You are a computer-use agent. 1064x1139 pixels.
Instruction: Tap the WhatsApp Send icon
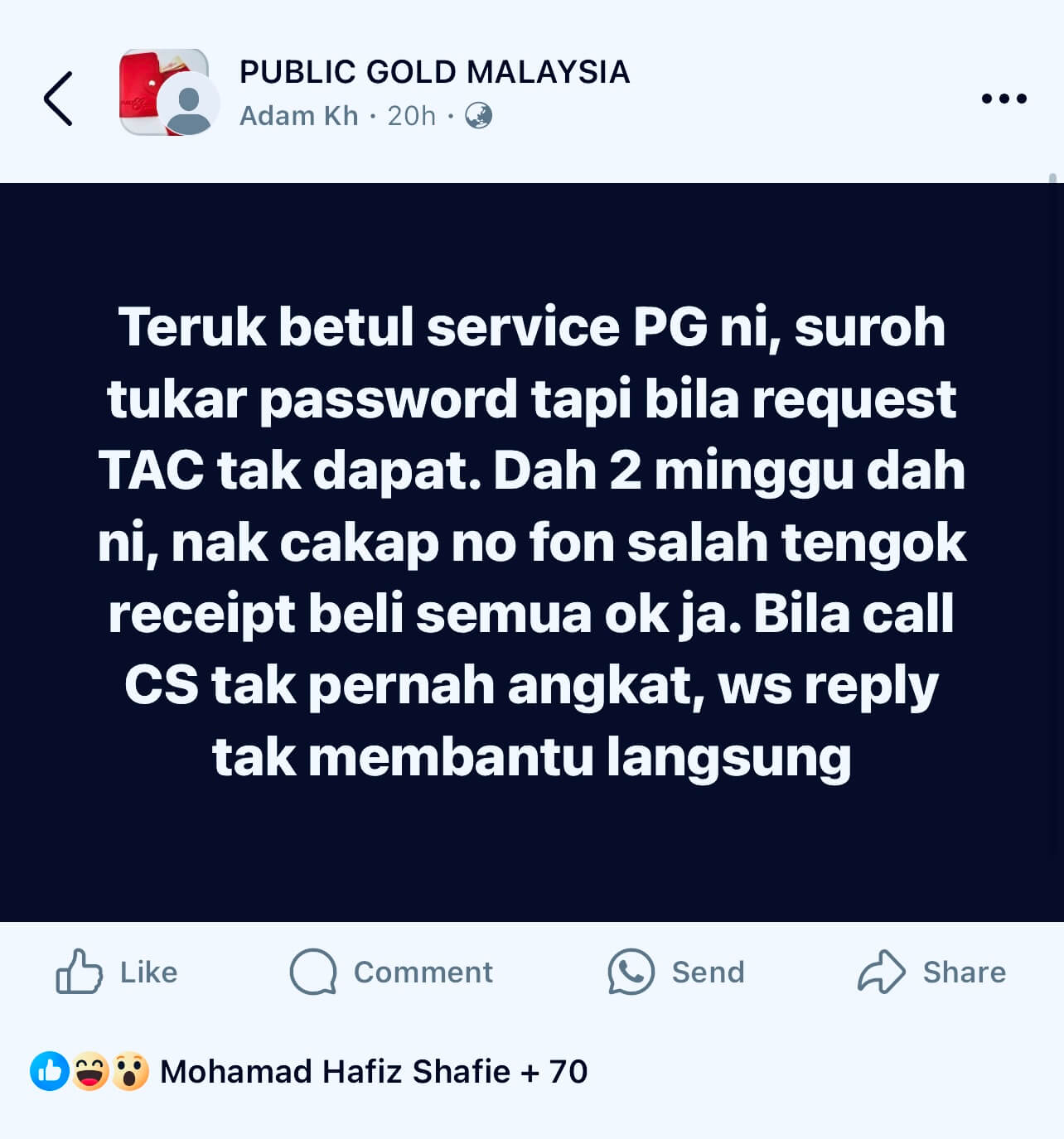pyautogui.click(x=631, y=972)
